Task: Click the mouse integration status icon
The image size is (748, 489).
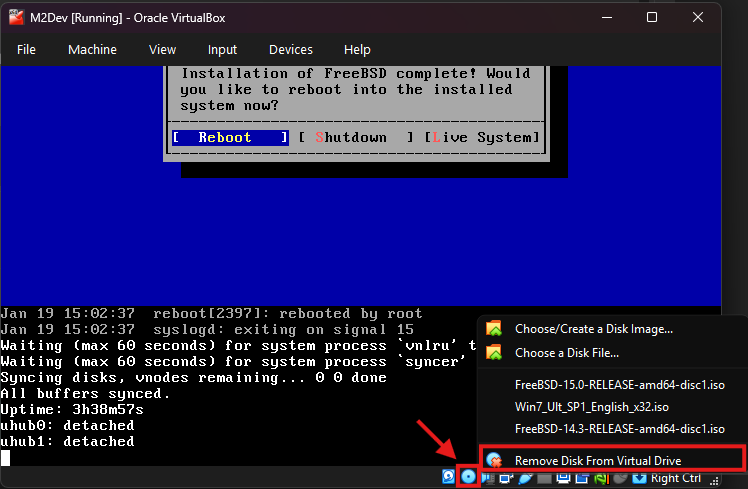Action: (x=618, y=478)
